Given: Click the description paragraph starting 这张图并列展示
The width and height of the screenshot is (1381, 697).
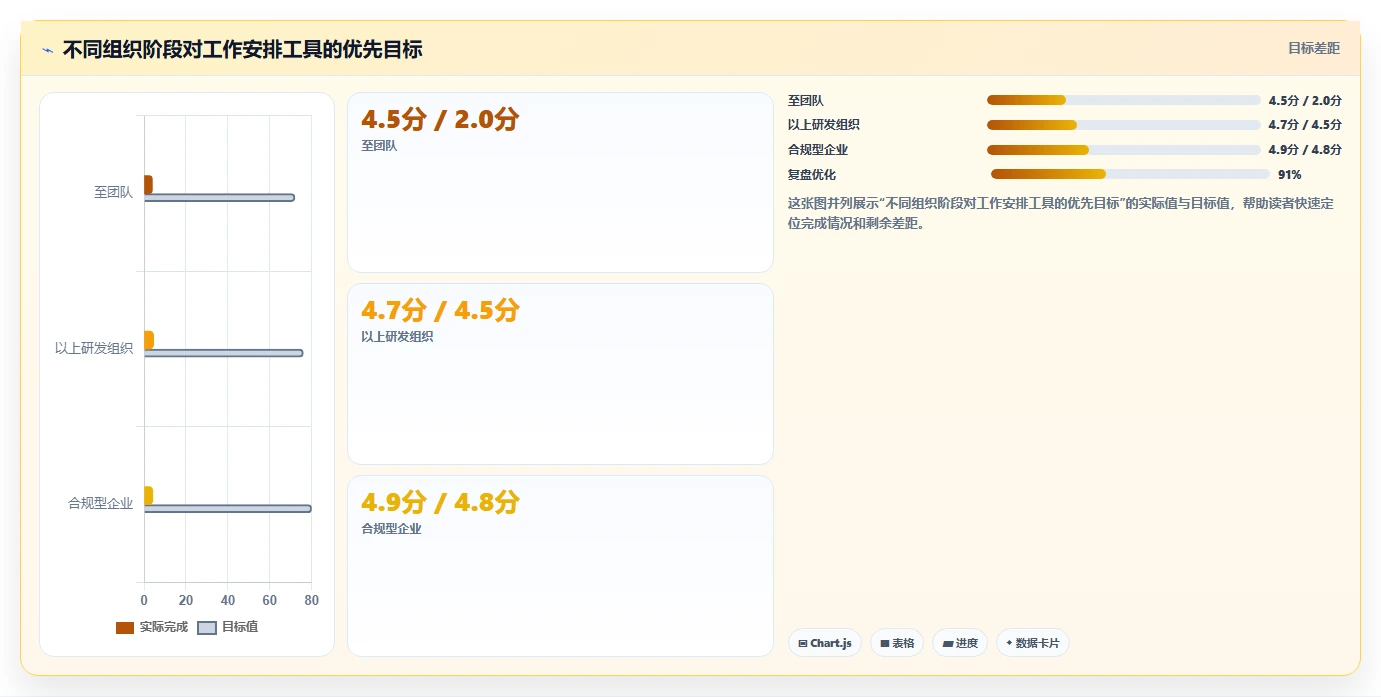Looking at the screenshot, I should pos(1061,213).
